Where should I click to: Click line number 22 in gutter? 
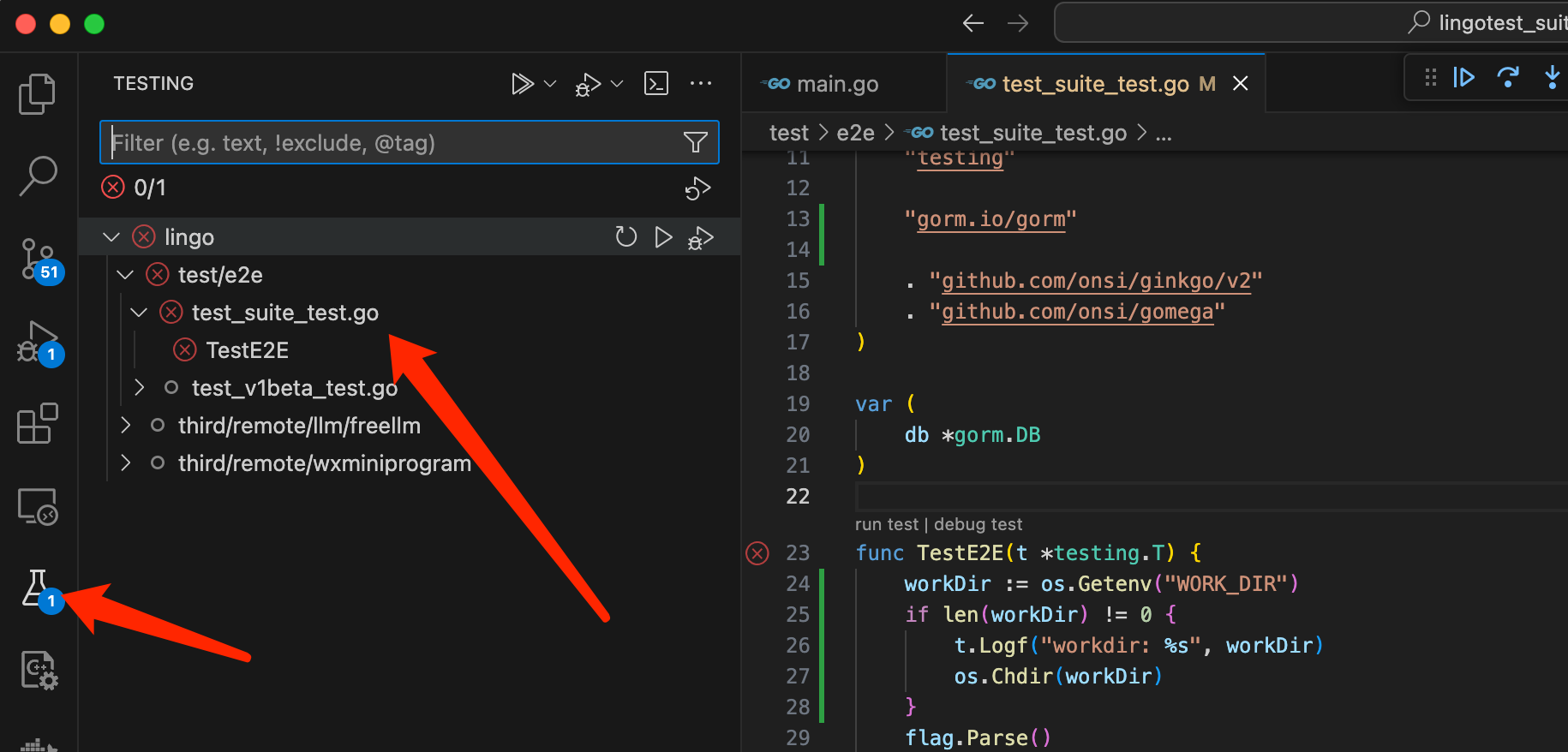pos(798,497)
